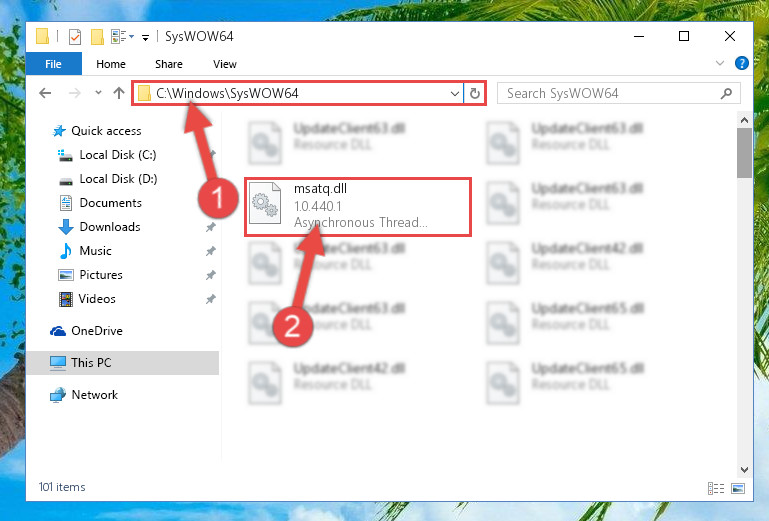
Task: Expand the address bar history dropdown
Action: pyautogui.click(x=455, y=93)
